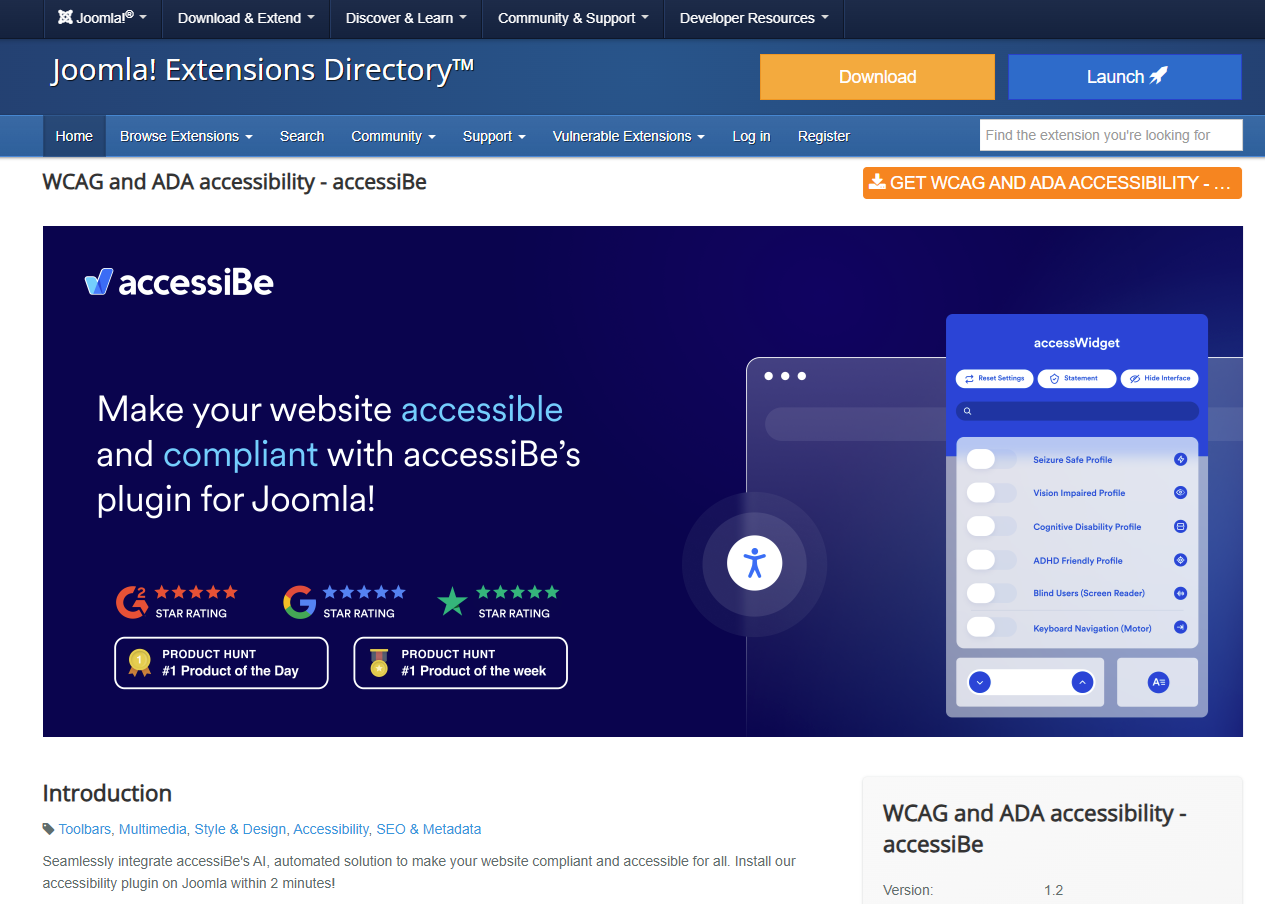
Task: Click the Get WCAG and ADA Accessibility button
Action: click(x=1052, y=183)
